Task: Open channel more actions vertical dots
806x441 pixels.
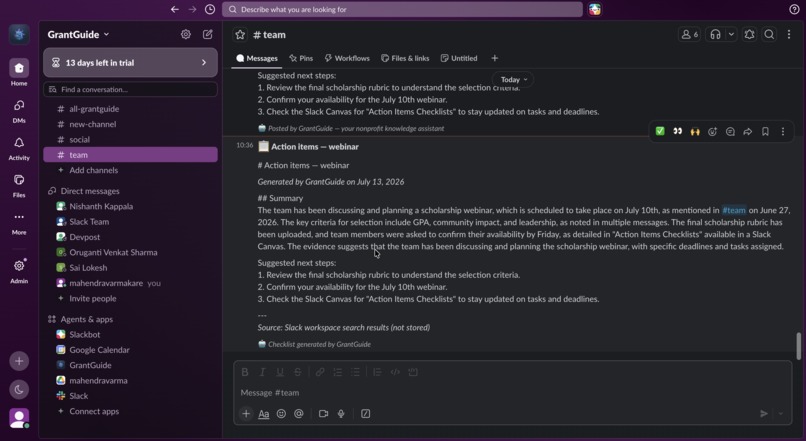Action: (789, 34)
